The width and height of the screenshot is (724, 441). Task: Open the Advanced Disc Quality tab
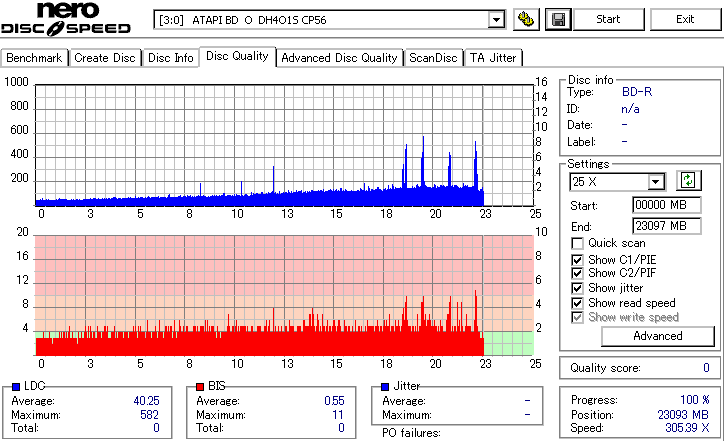pos(339,58)
